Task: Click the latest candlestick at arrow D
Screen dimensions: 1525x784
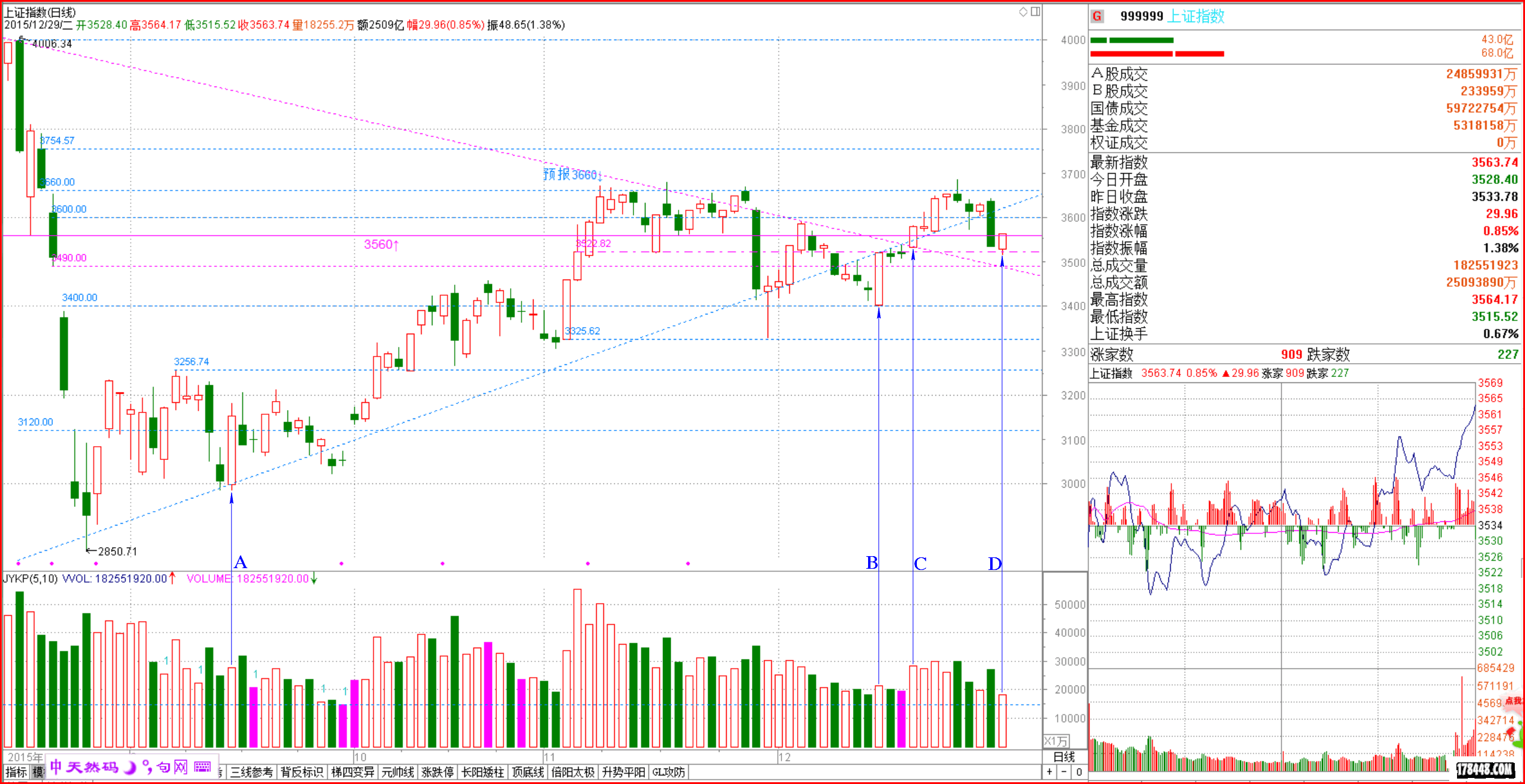Action: [1003, 242]
